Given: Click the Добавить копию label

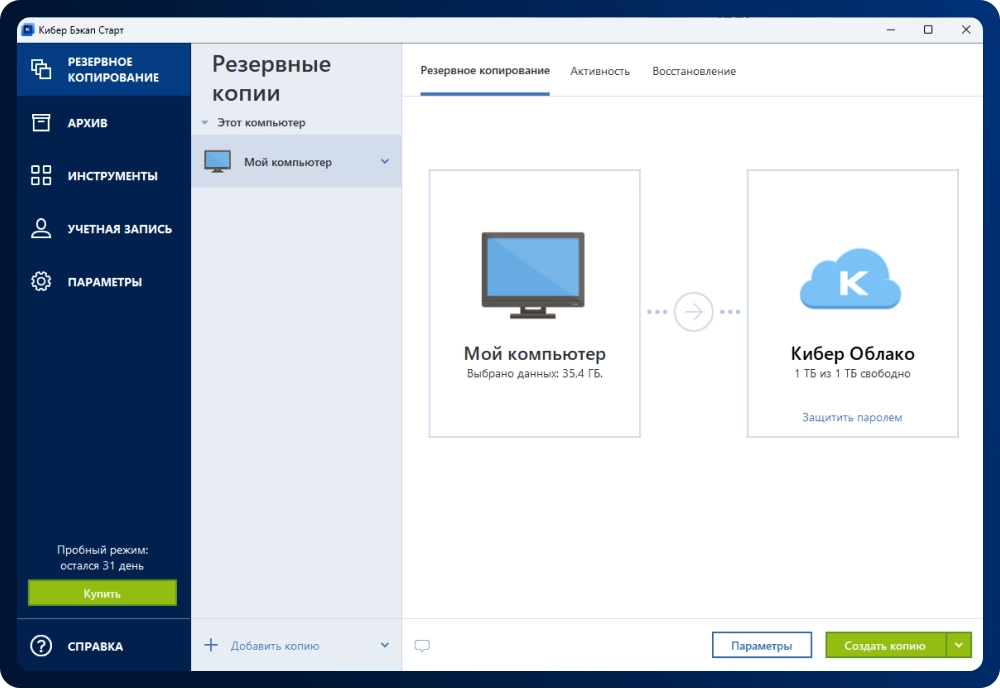Looking at the screenshot, I should pyautogui.click(x=275, y=646).
